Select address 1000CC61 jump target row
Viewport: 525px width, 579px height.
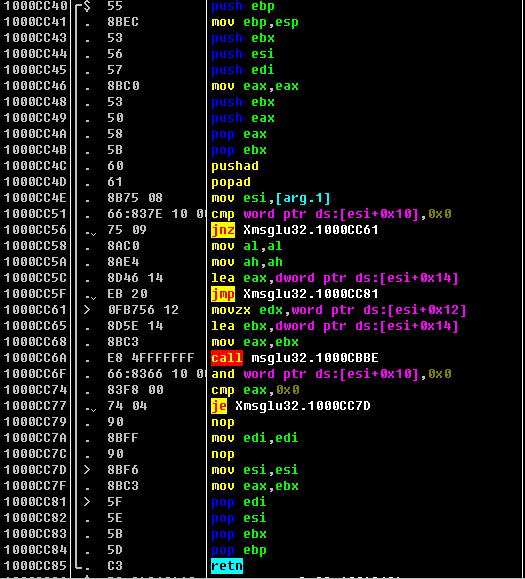tap(35, 310)
